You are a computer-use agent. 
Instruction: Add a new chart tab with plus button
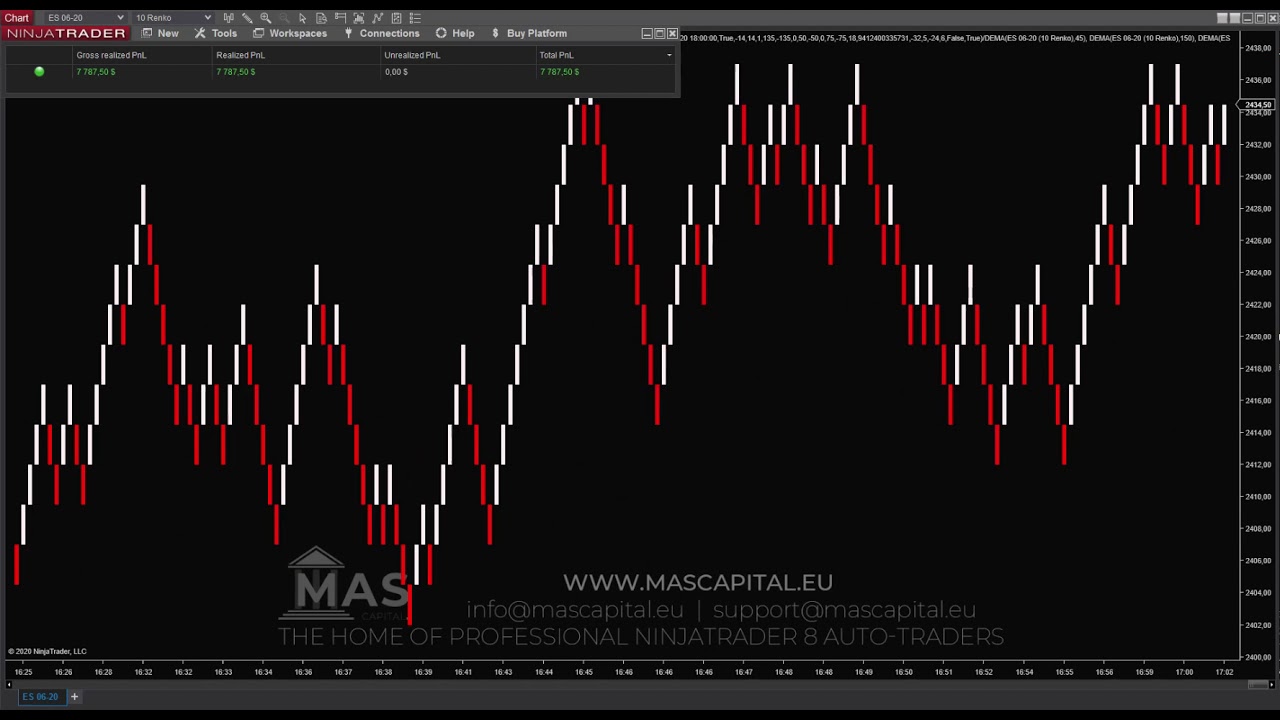(74, 696)
